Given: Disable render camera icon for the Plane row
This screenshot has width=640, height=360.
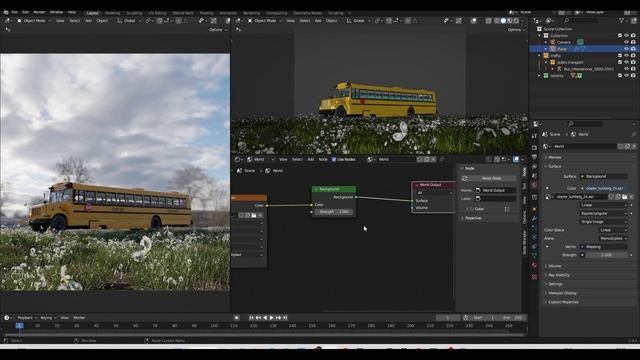Looking at the screenshot, I should pyautogui.click(x=633, y=49).
